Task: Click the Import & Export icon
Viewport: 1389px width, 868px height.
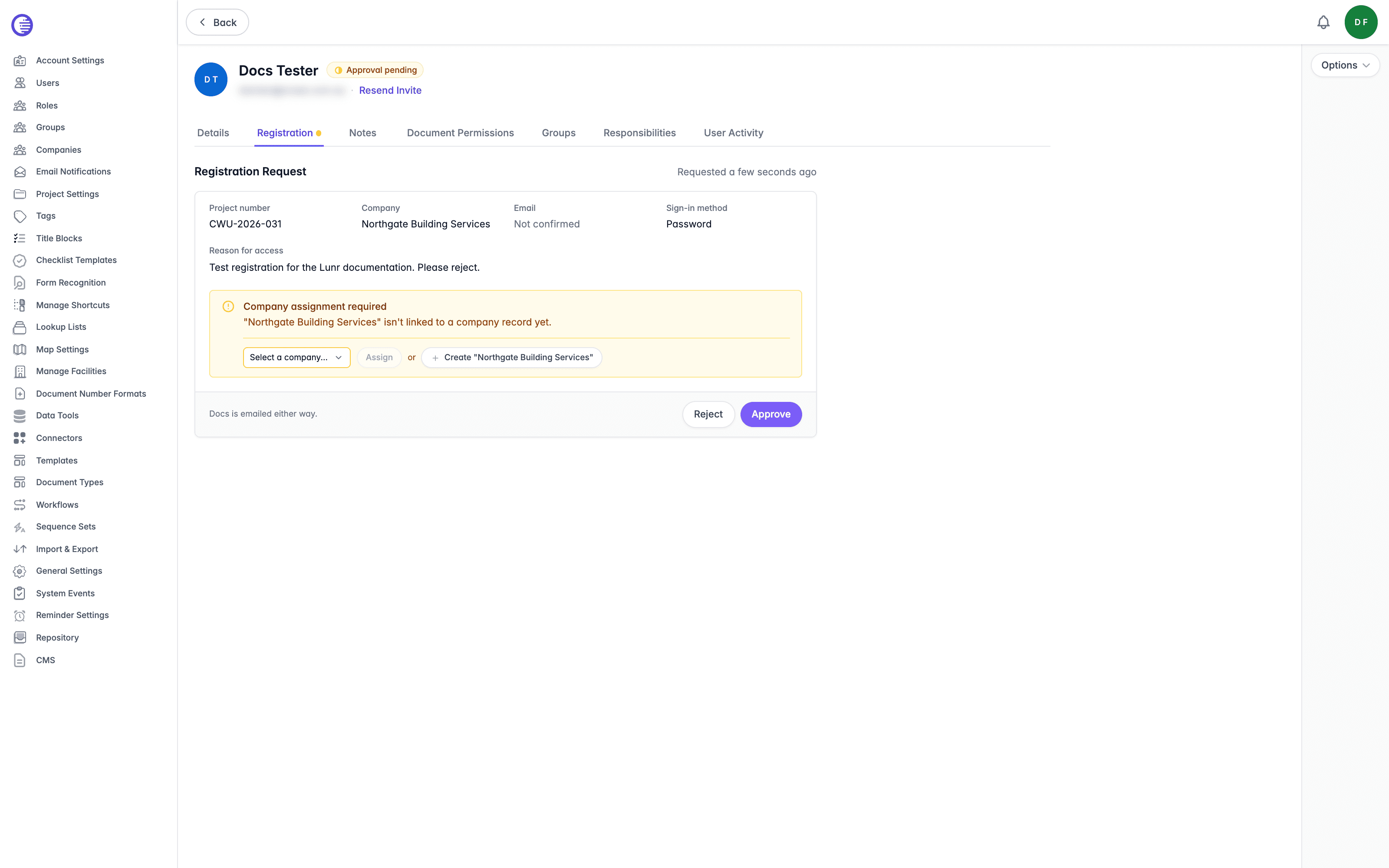Action: tap(20, 549)
